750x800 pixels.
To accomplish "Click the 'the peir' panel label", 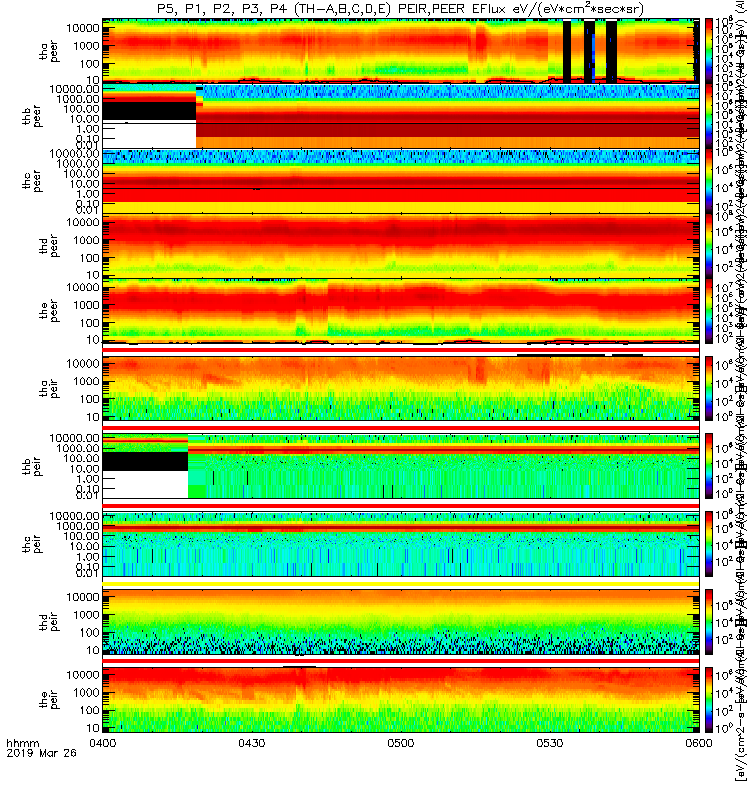I will point(49,699).
